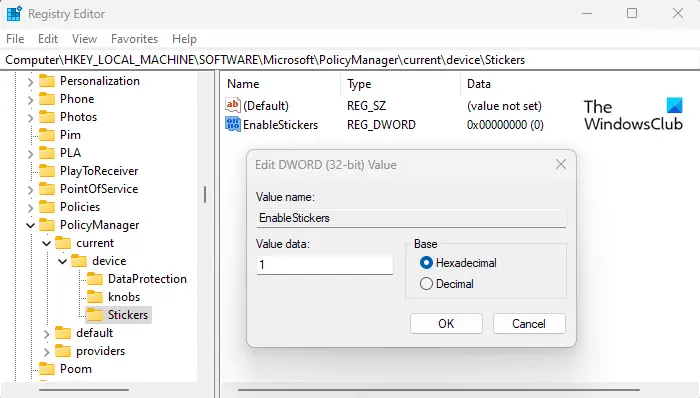Click the values pane horizontal scrollbar
Viewport: 700px width, 398px height.
click(x=438, y=390)
